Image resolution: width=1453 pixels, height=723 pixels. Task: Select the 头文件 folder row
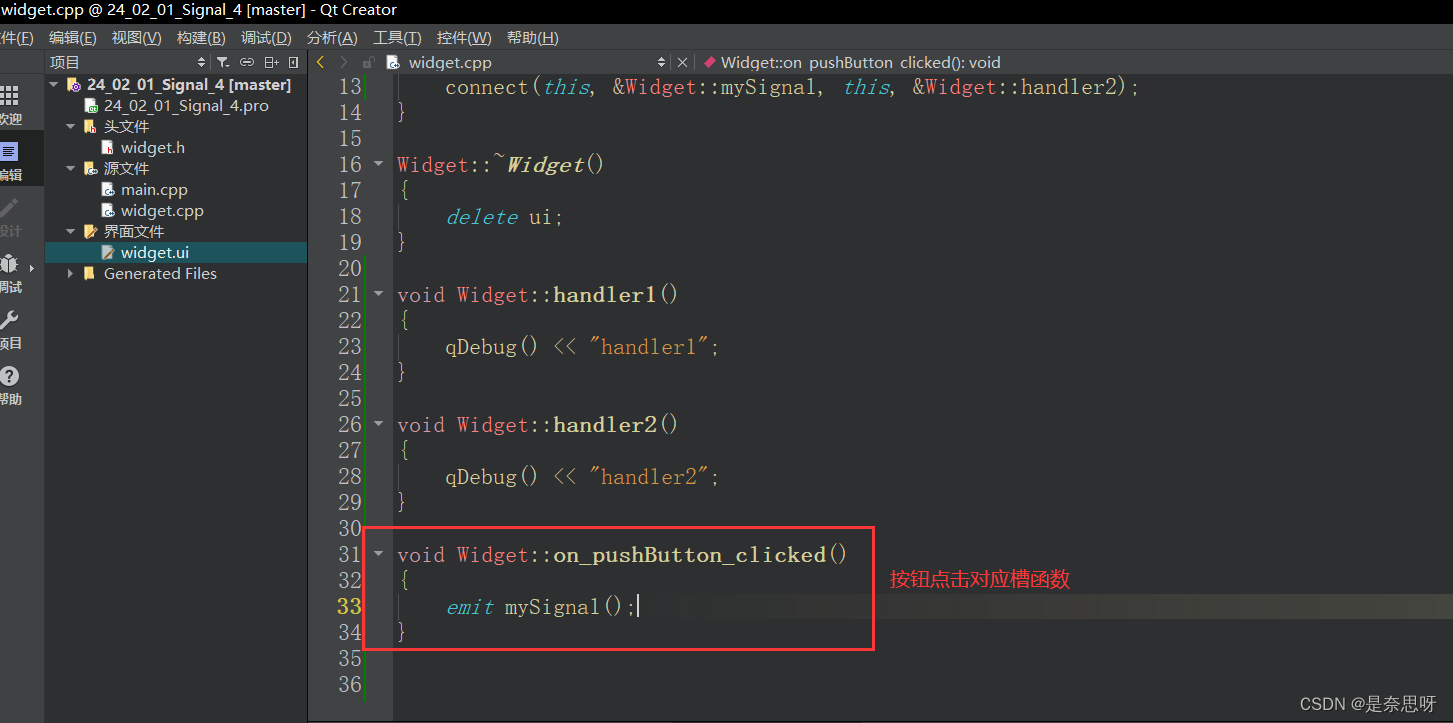[126, 127]
